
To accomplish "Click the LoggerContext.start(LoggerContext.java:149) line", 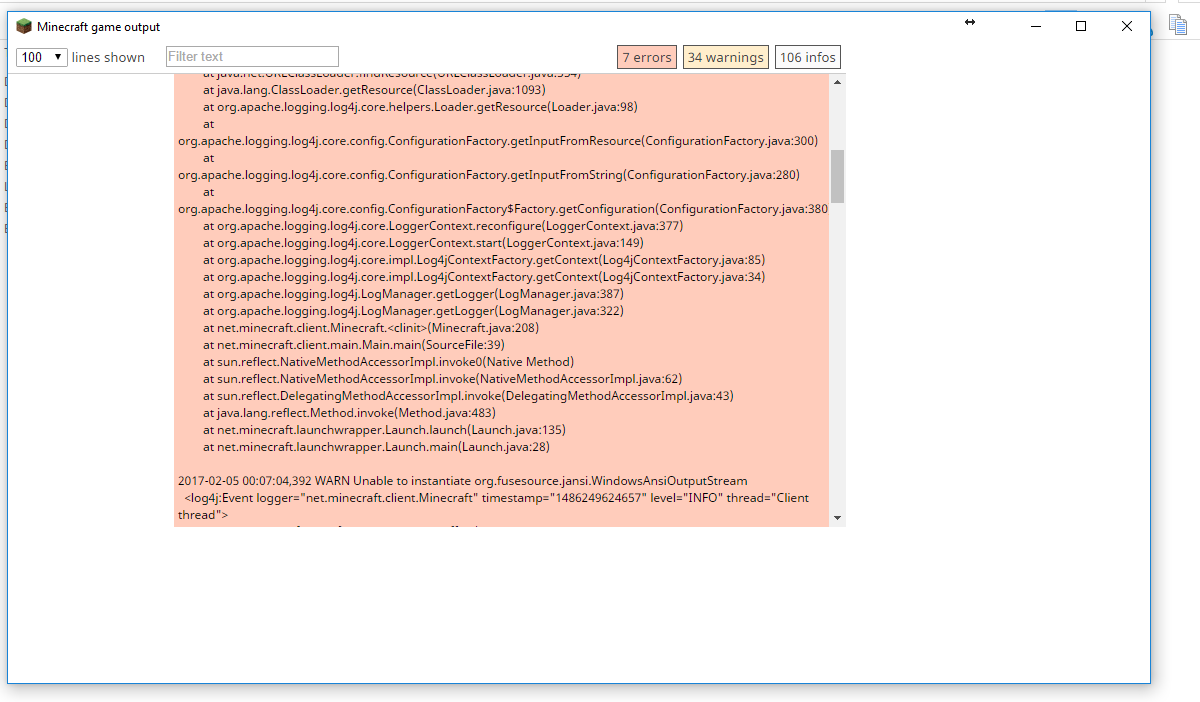I will click(423, 243).
